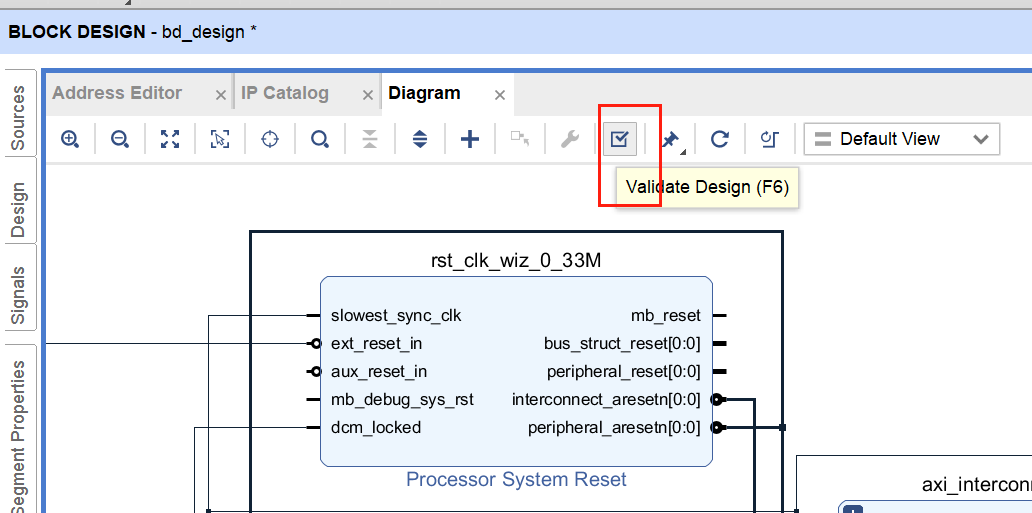This screenshot has height=513, width=1032.
Task: Click the peripheral_reset[0:0] port
Action: pos(624,371)
